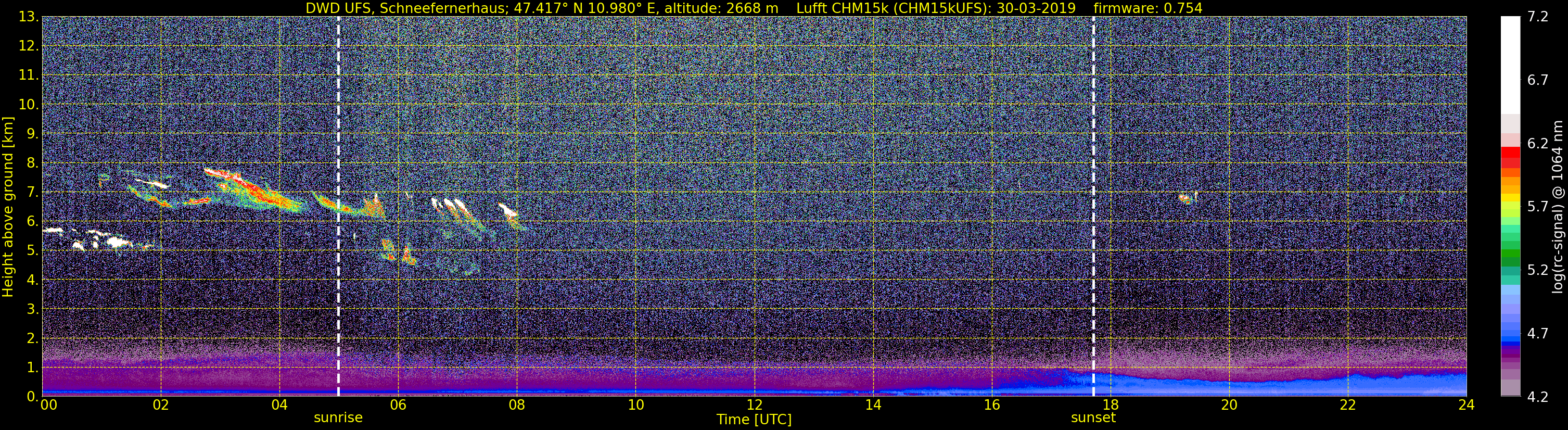Click colorbar tick label '4.2'
The image size is (1568, 430).
click(1538, 397)
